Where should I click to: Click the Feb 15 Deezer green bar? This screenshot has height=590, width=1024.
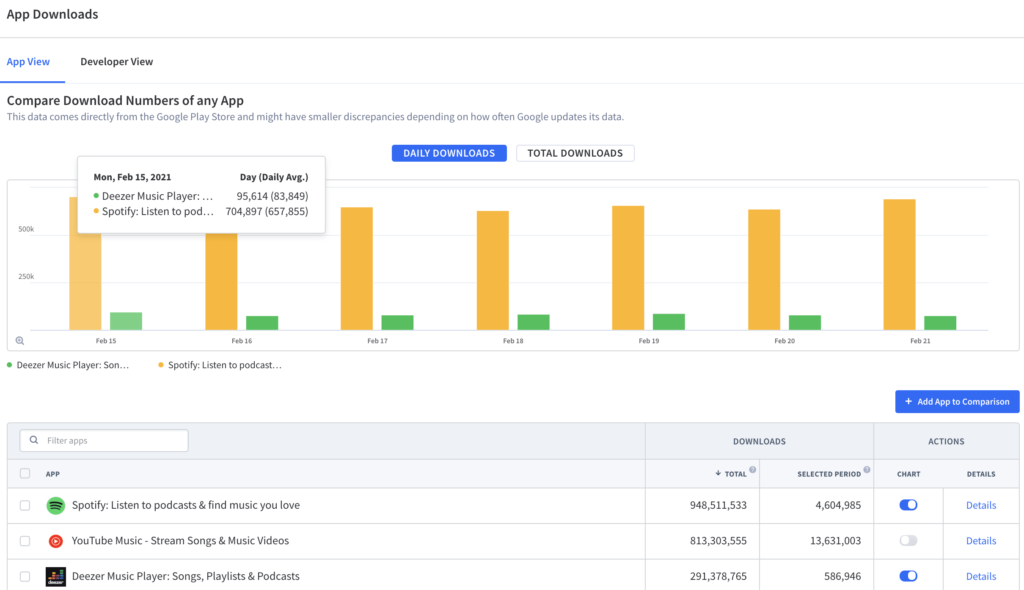[126, 321]
